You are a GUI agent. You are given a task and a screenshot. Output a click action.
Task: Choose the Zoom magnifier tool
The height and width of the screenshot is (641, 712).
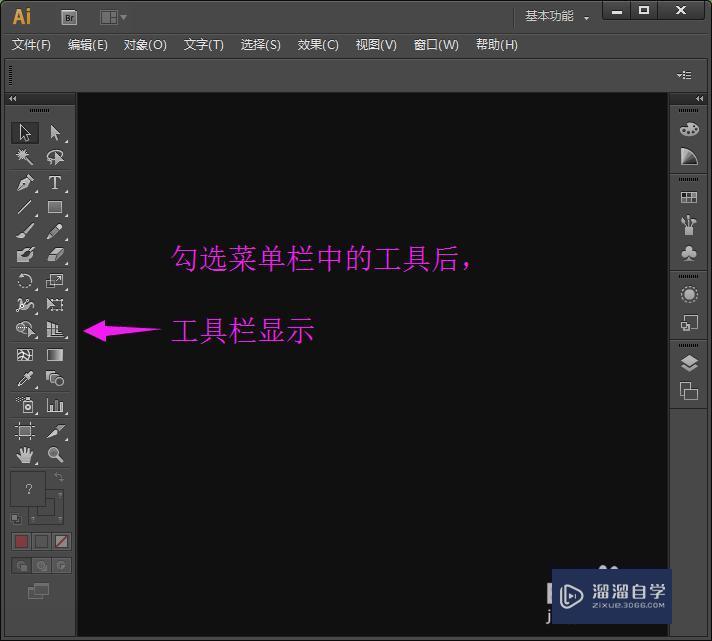[55, 454]
